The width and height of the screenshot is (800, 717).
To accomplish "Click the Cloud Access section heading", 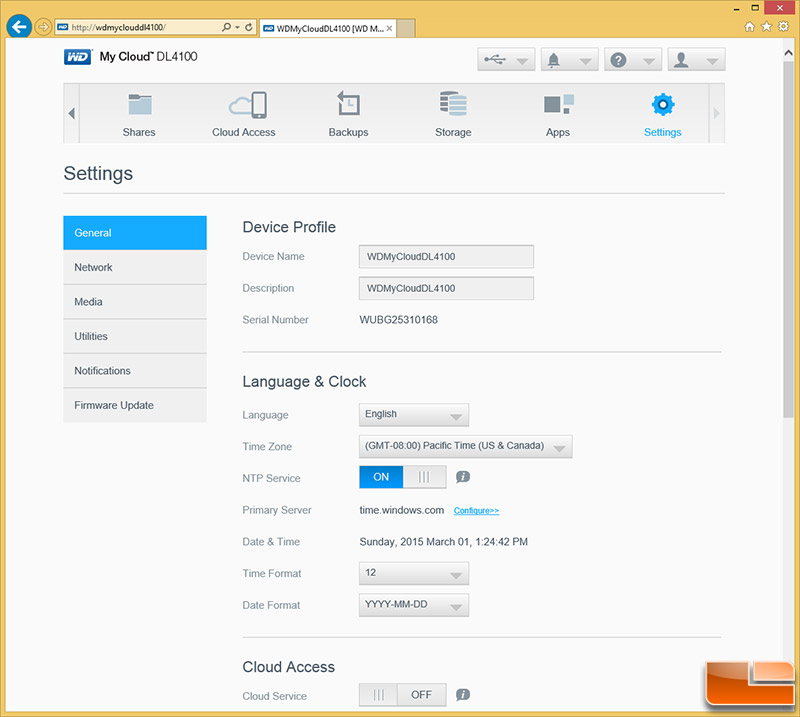I will (x=288, y=667).
